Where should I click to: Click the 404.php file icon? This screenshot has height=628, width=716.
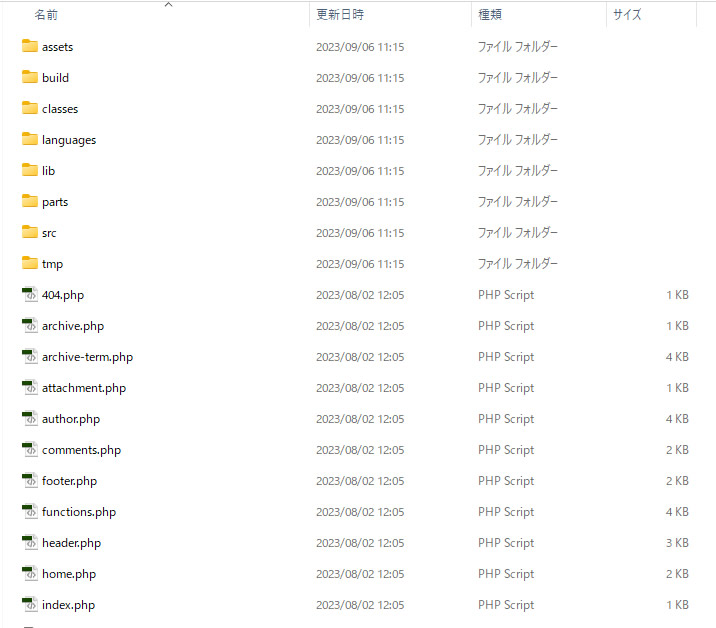[29, 295]
